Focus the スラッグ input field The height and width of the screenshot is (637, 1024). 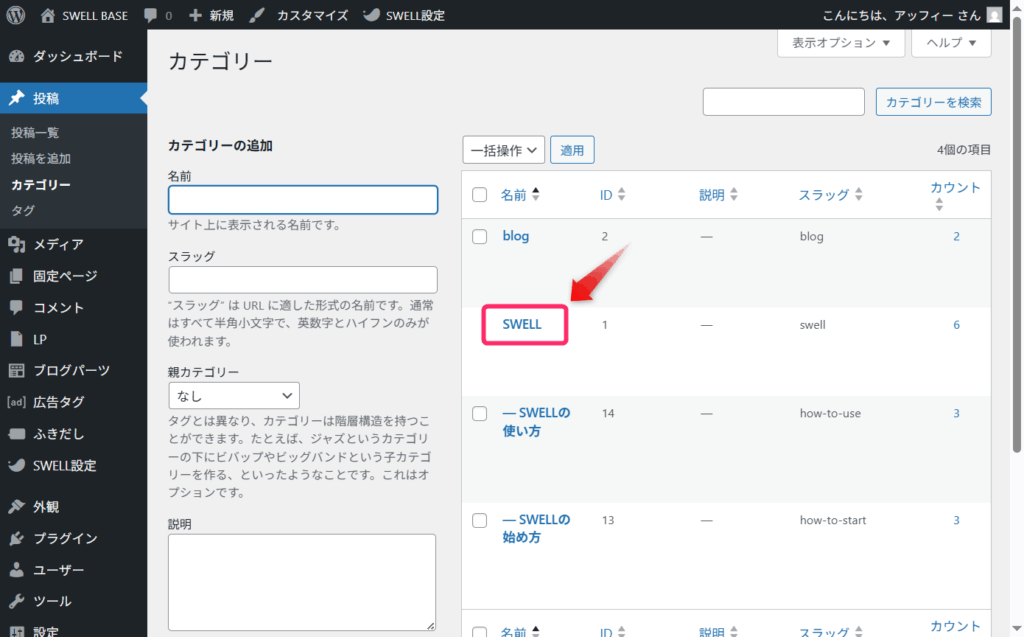[x=303, y=280]
